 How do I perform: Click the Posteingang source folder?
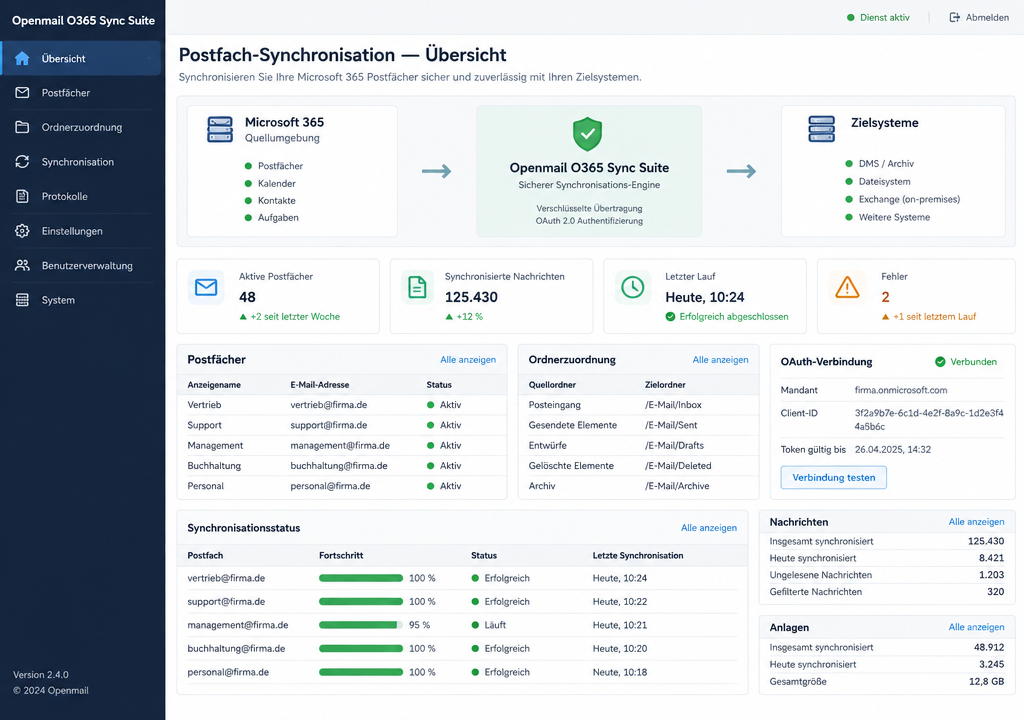coord(554,404)
